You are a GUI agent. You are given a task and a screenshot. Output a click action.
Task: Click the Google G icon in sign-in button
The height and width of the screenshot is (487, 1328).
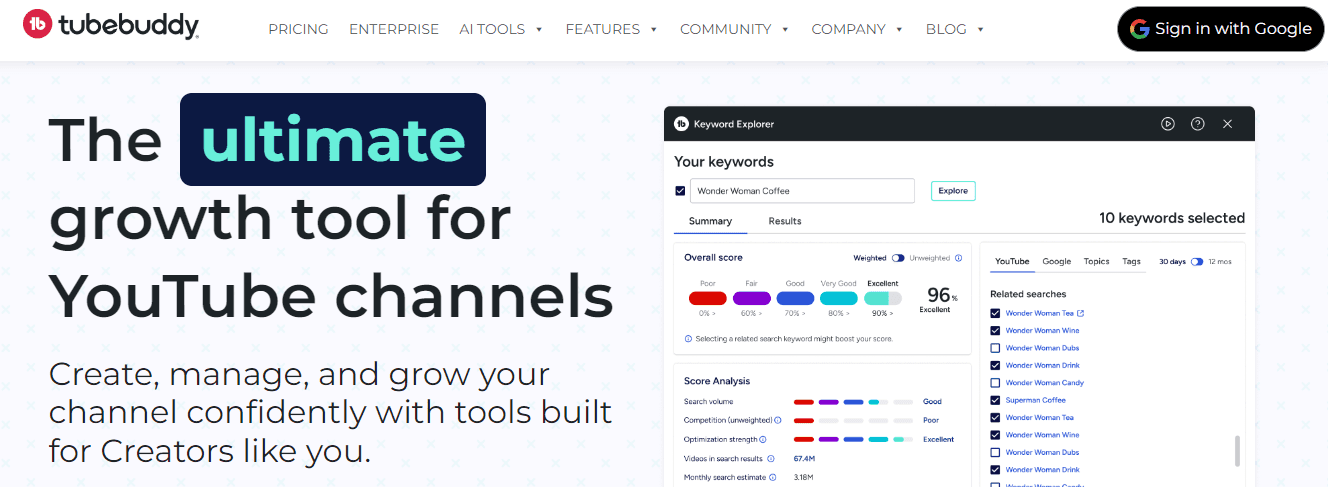[x=1139, y=29]
